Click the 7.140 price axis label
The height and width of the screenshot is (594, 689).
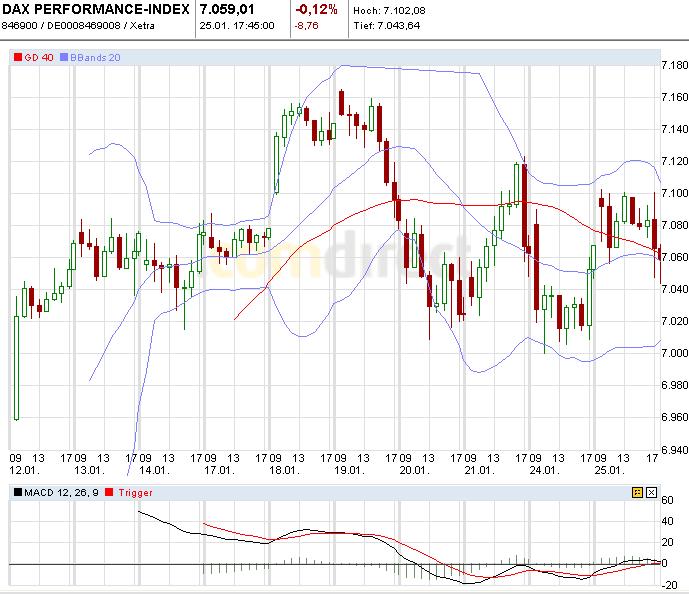pyautogui.click(x=674, y=129)
